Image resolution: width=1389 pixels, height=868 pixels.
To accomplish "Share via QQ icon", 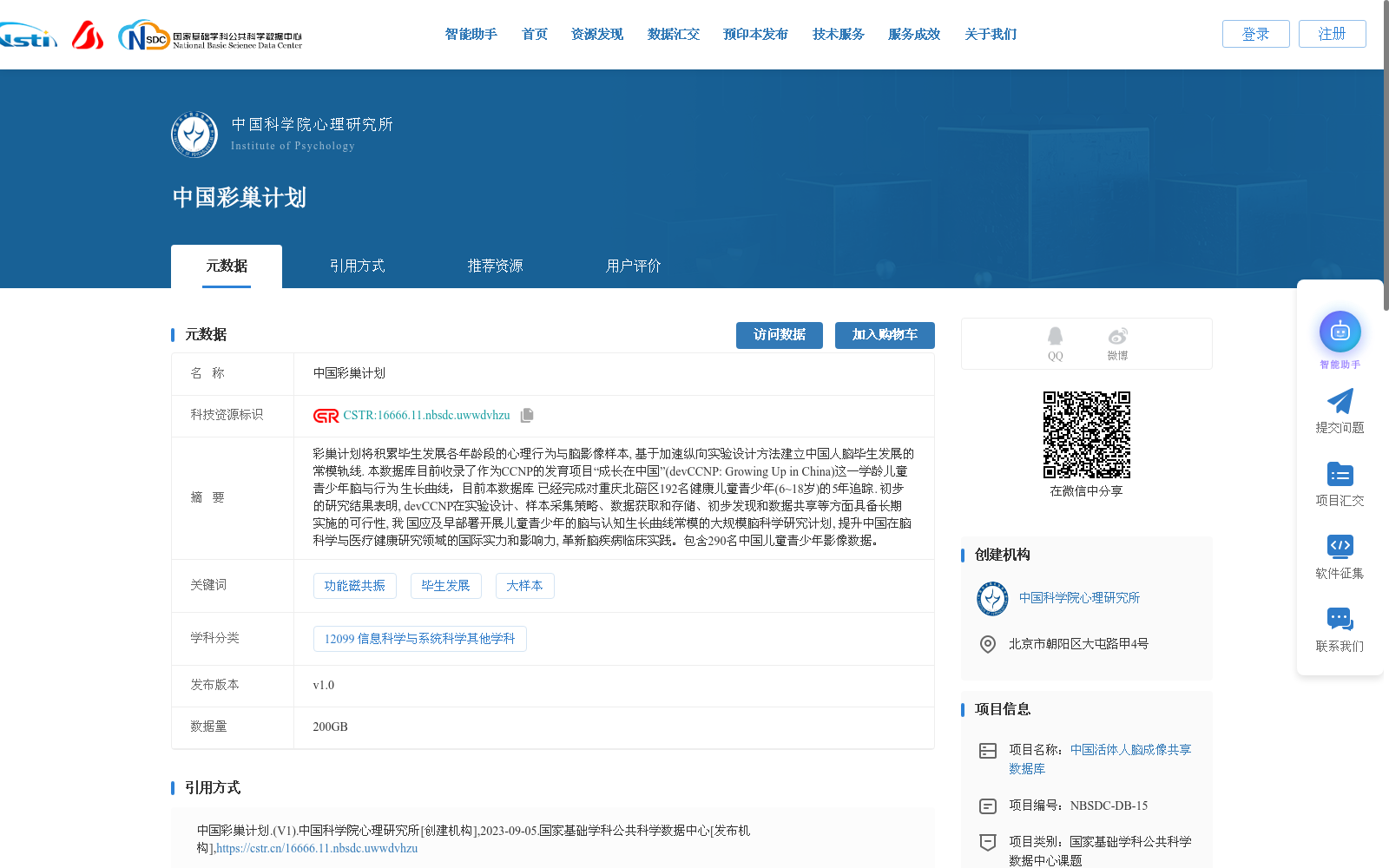I will [x=1055, y=336].
